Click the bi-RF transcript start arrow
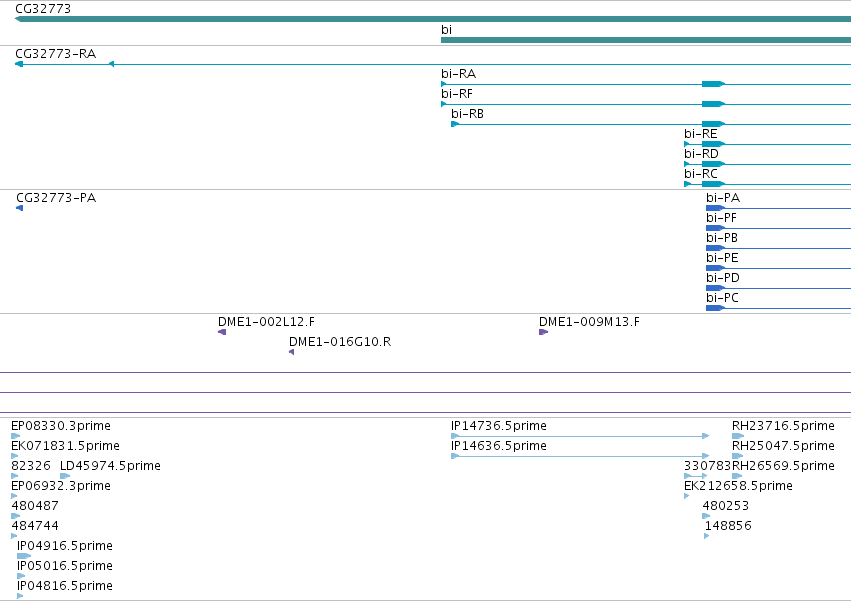This screenshot has width=851, height=601. (444, 104)
